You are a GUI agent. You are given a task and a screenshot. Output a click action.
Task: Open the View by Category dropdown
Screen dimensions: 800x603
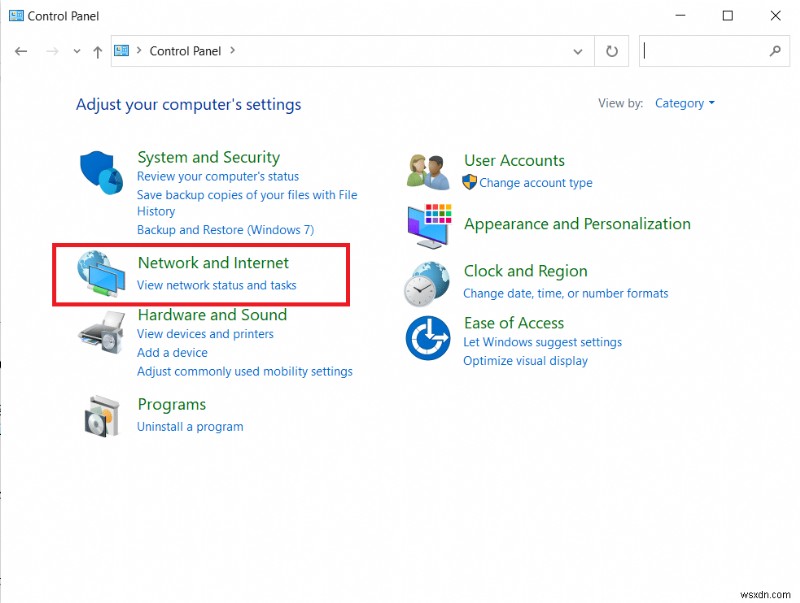click(x=684, y=103)
